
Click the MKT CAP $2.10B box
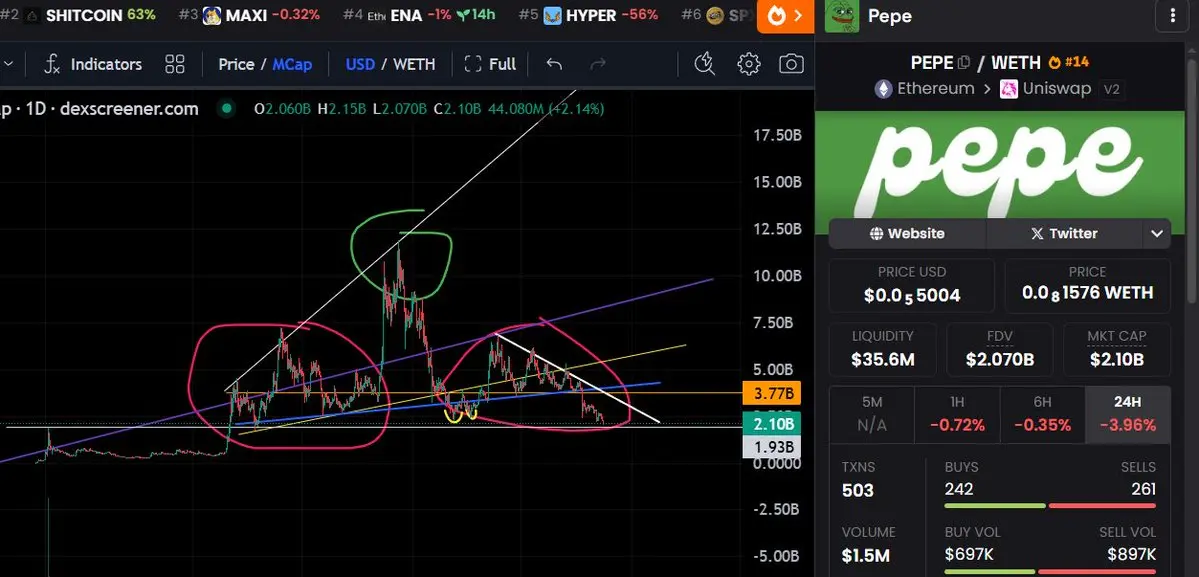pyautogui.click(x=1116, y=350)
